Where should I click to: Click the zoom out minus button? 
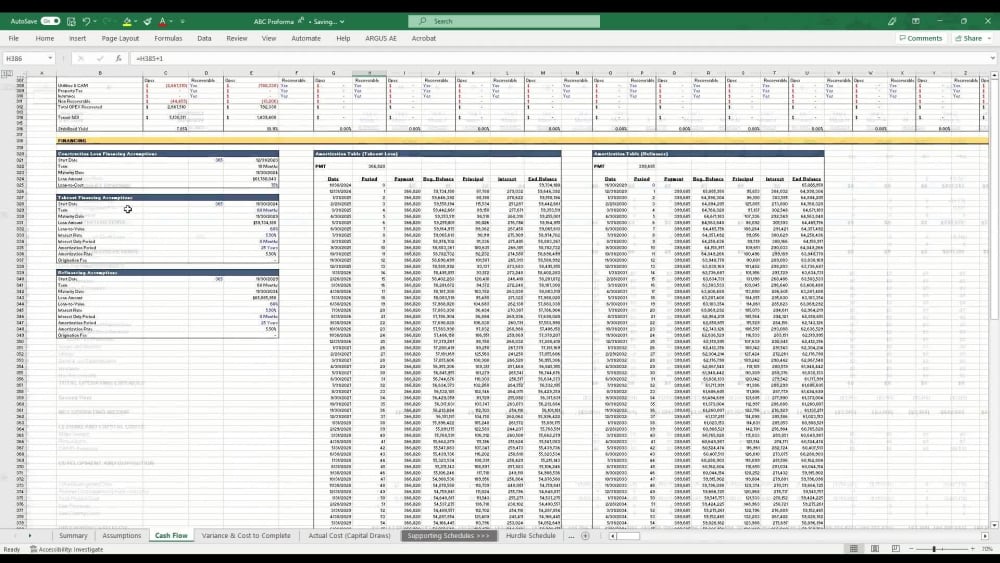(911, 549)
